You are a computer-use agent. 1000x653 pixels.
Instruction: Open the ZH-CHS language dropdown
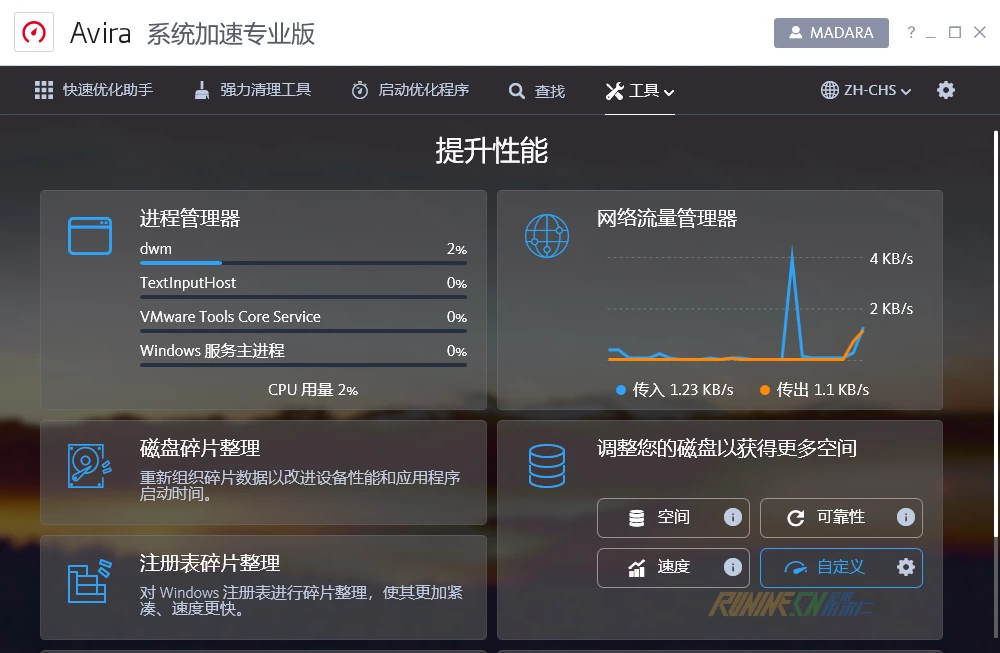pos(866,91)
